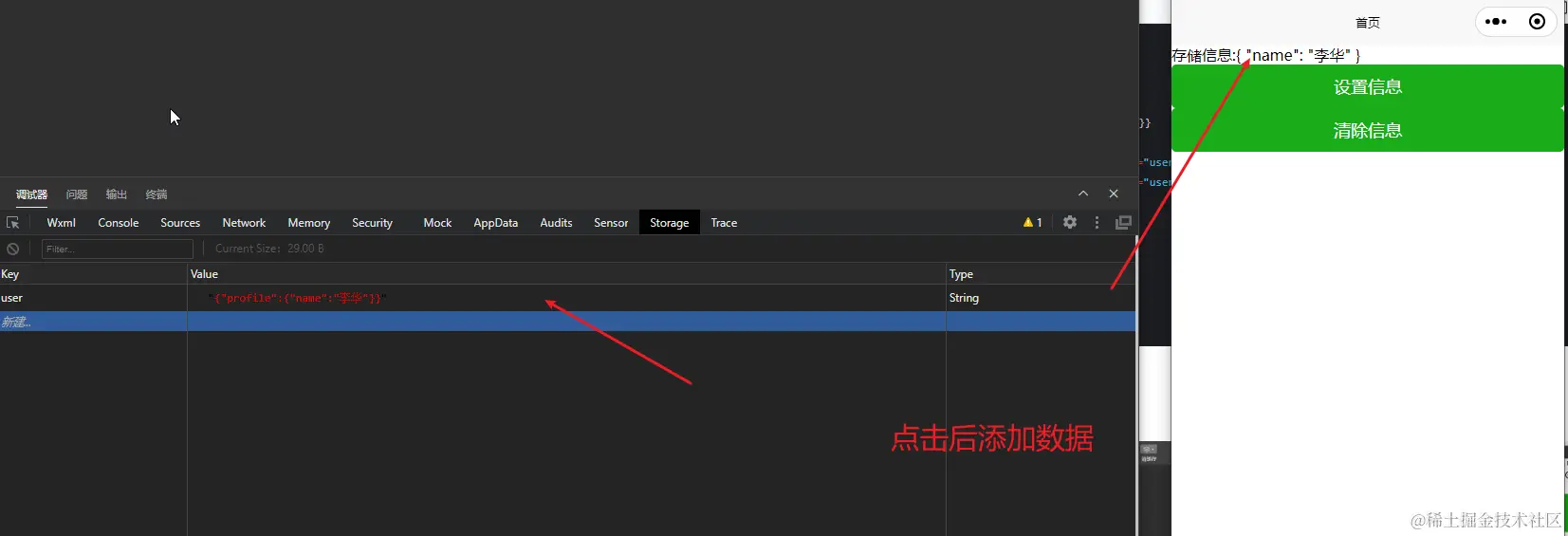This screenshot has height=536, width=1568.
Task: Collapse the debugger panel with the up chevron
Action: [1083, 194]
